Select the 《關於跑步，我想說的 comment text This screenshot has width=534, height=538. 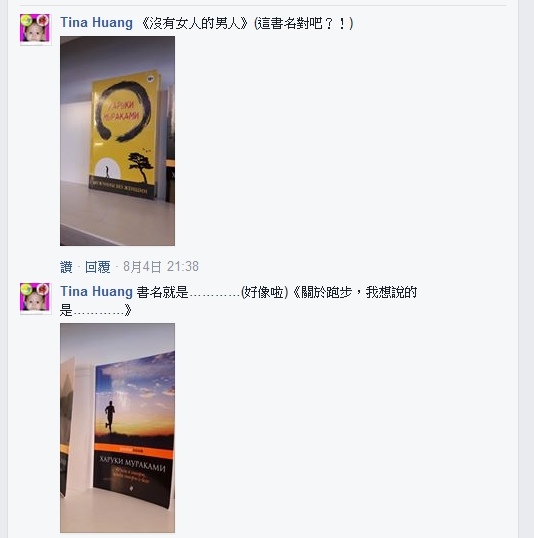point(355,292)
